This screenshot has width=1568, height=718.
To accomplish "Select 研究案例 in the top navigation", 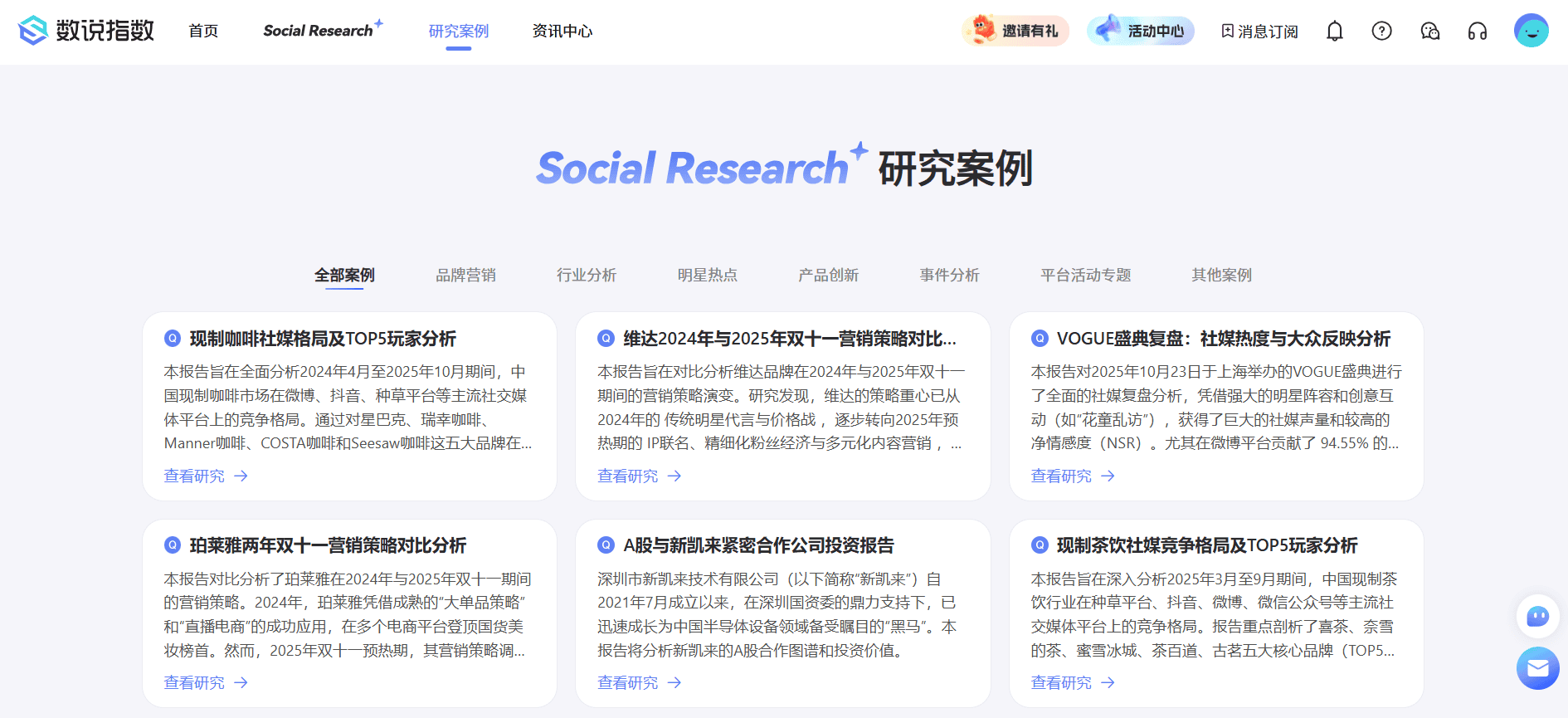I will pyautogui.click(x=459, y=31).
